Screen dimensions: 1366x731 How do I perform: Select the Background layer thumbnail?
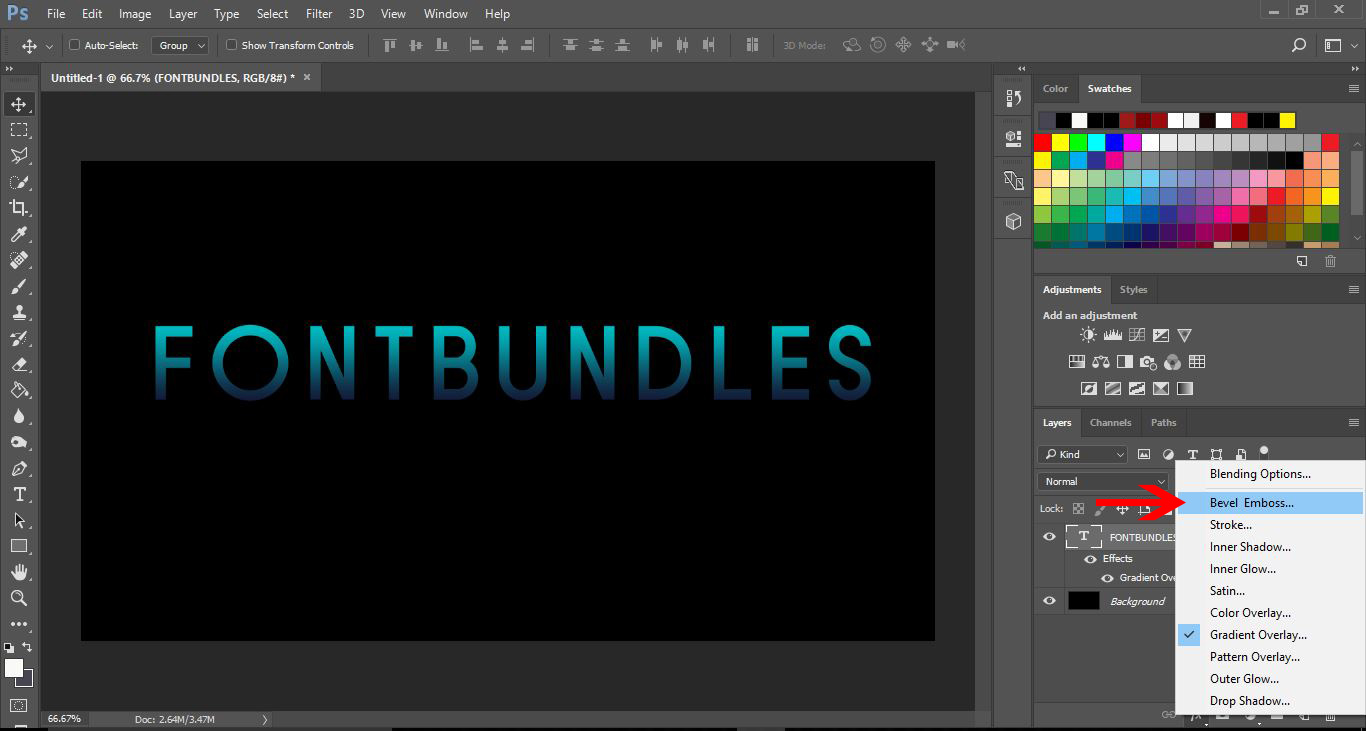(1083, 601)
